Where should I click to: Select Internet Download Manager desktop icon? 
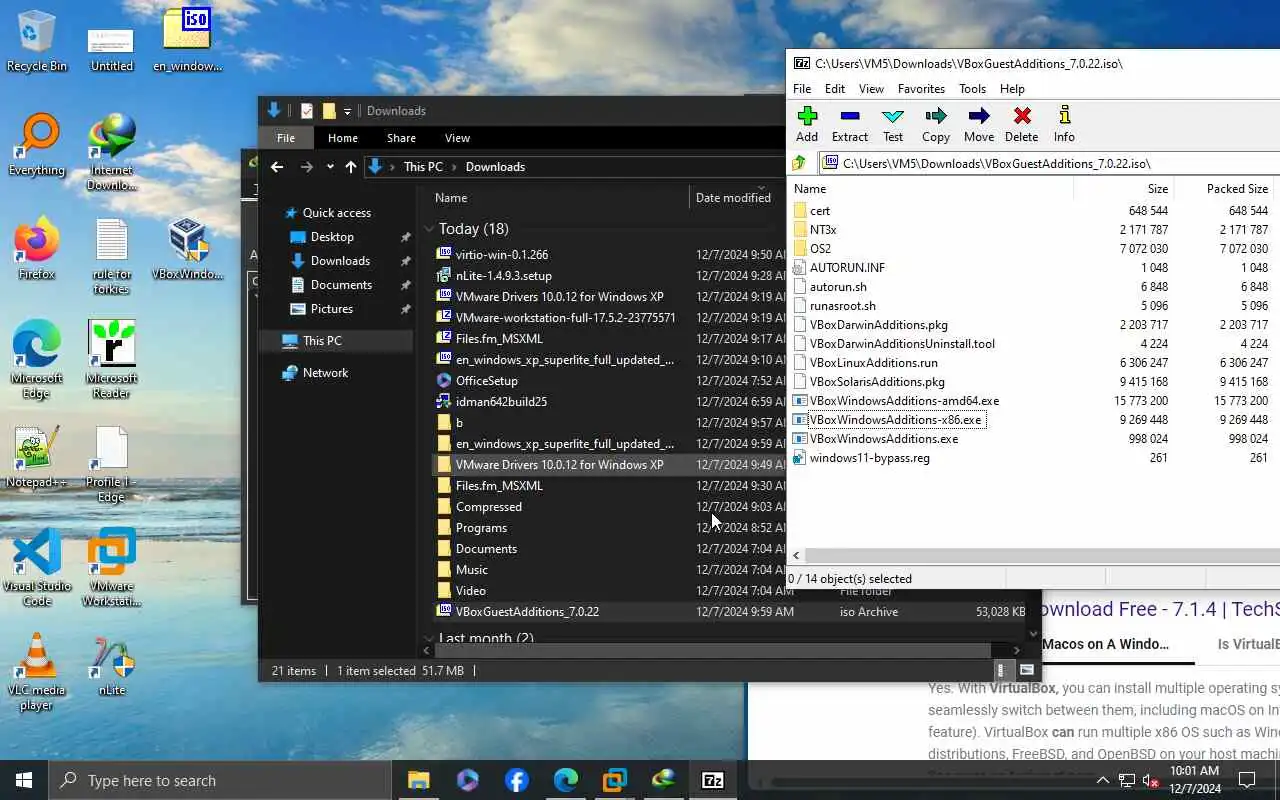tap(111, 153)
